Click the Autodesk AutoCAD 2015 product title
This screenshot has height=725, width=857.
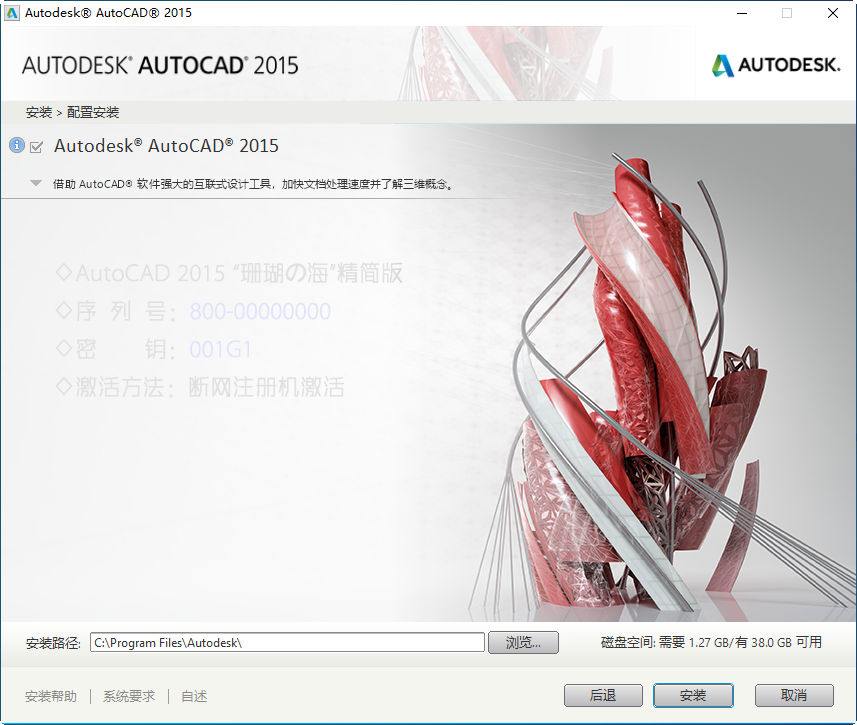pyautogui.click(x=166, y=146)
